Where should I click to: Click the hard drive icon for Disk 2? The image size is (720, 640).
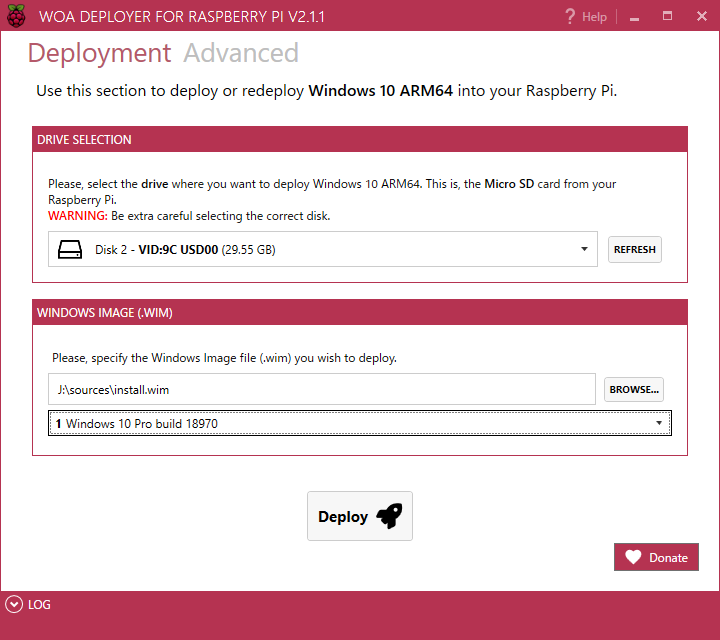[x=70, y=250]
